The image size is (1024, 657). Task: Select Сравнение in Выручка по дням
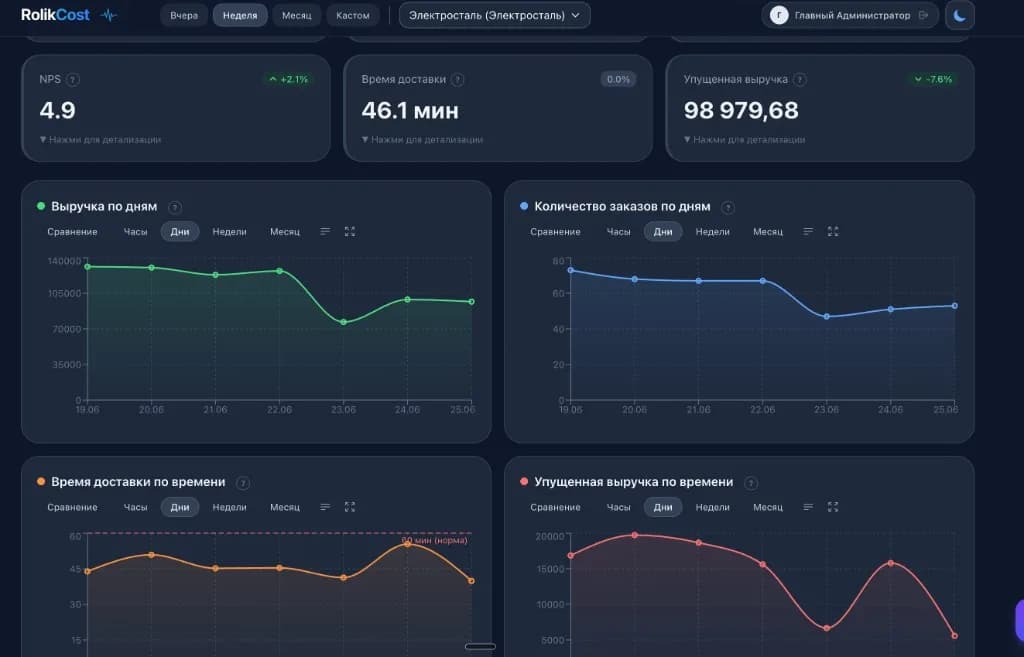point(72,232)
